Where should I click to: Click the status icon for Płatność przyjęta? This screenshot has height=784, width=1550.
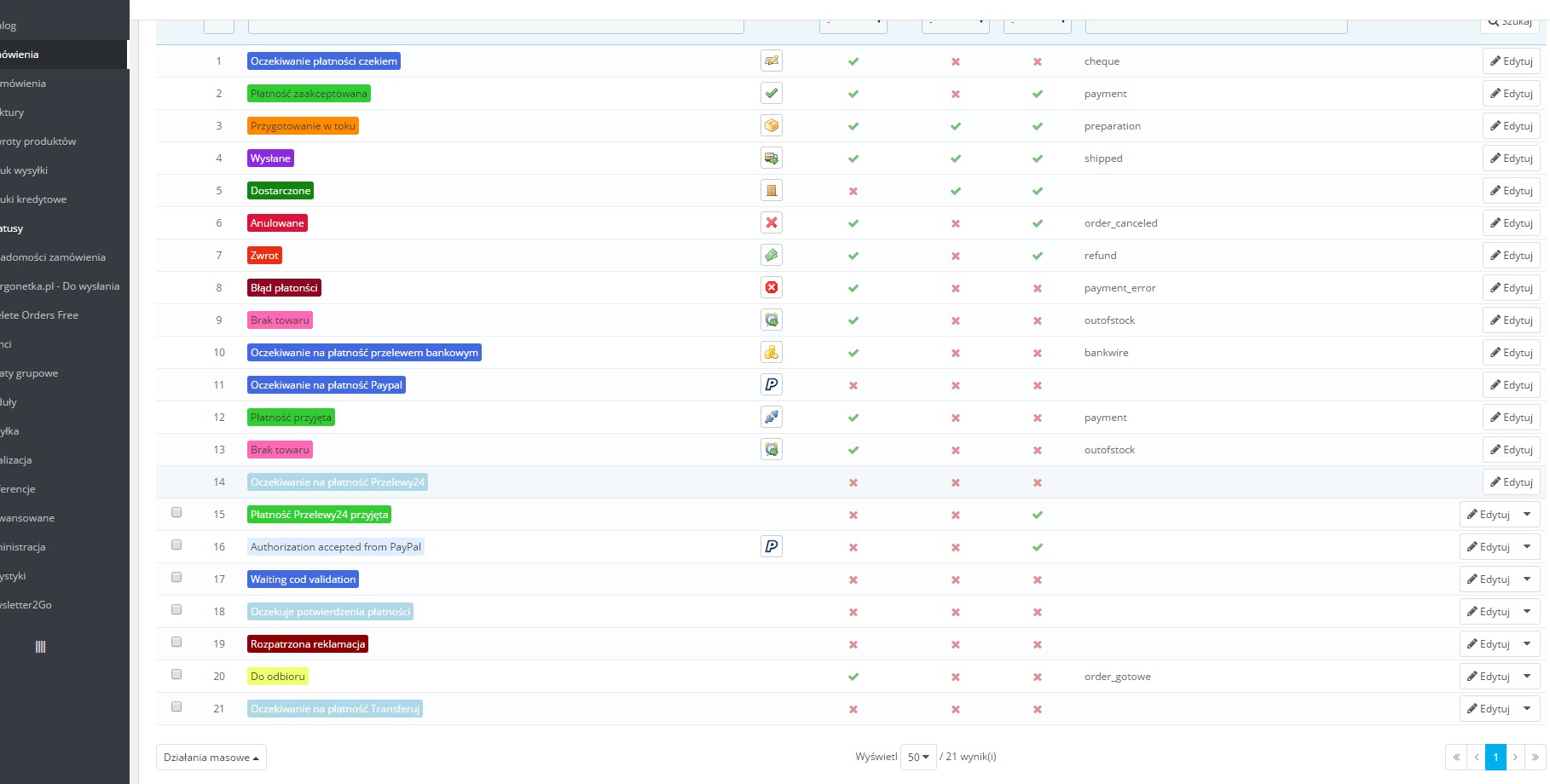pos(772,417)
